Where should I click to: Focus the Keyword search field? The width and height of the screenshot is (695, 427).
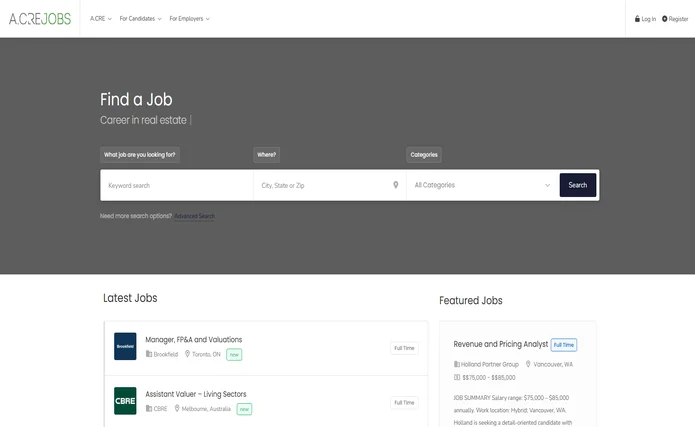point(177,185)
